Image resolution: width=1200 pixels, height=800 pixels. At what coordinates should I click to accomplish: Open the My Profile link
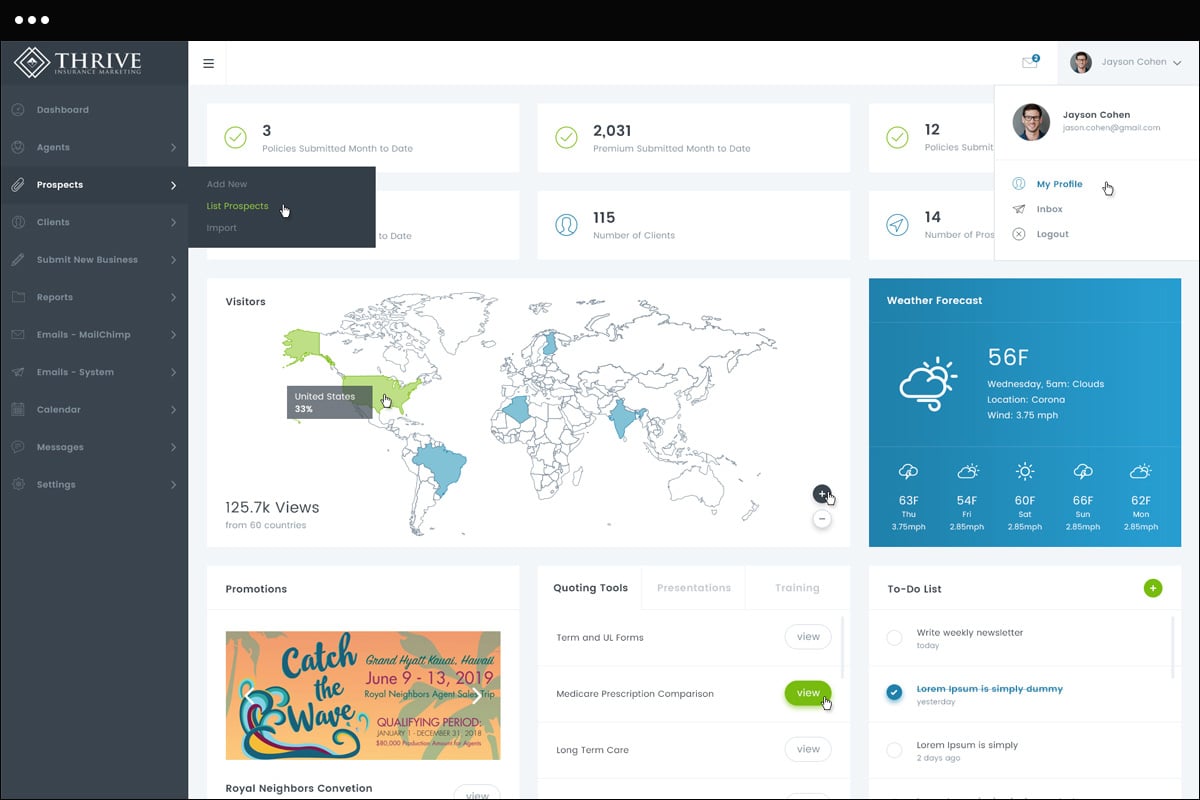1059,184
